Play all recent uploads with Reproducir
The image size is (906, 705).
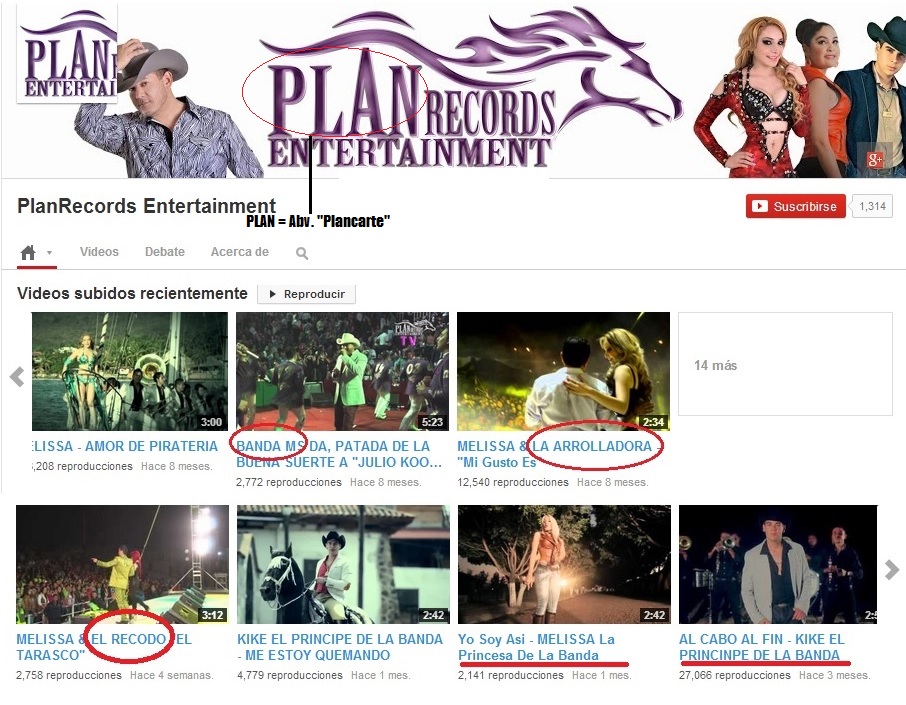point(306,294)
